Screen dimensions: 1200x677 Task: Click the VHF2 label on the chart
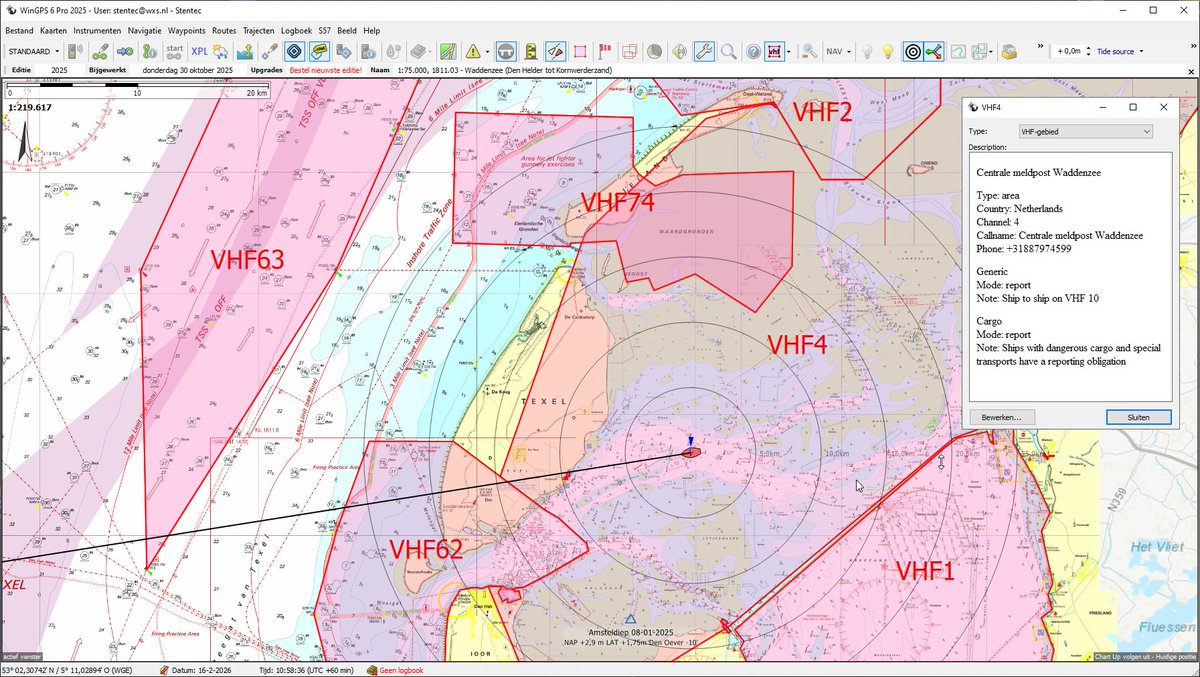tap(823, 112)
